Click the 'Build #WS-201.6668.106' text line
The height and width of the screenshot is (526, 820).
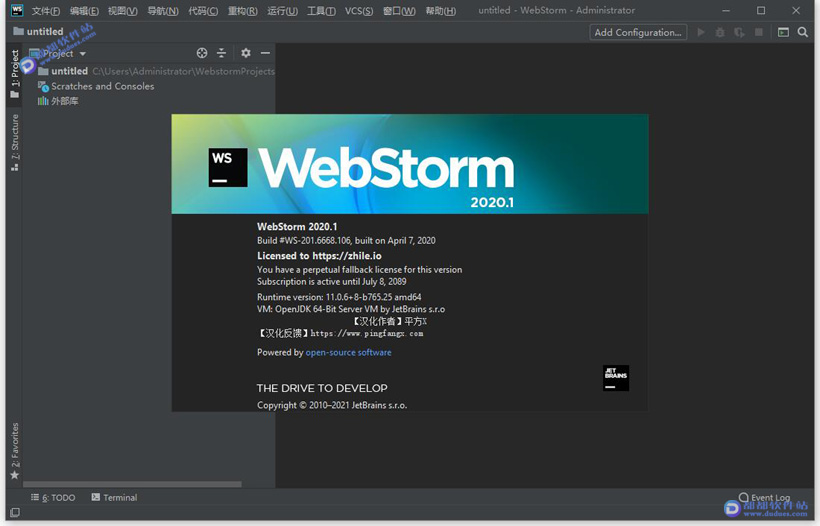(346, 241)
